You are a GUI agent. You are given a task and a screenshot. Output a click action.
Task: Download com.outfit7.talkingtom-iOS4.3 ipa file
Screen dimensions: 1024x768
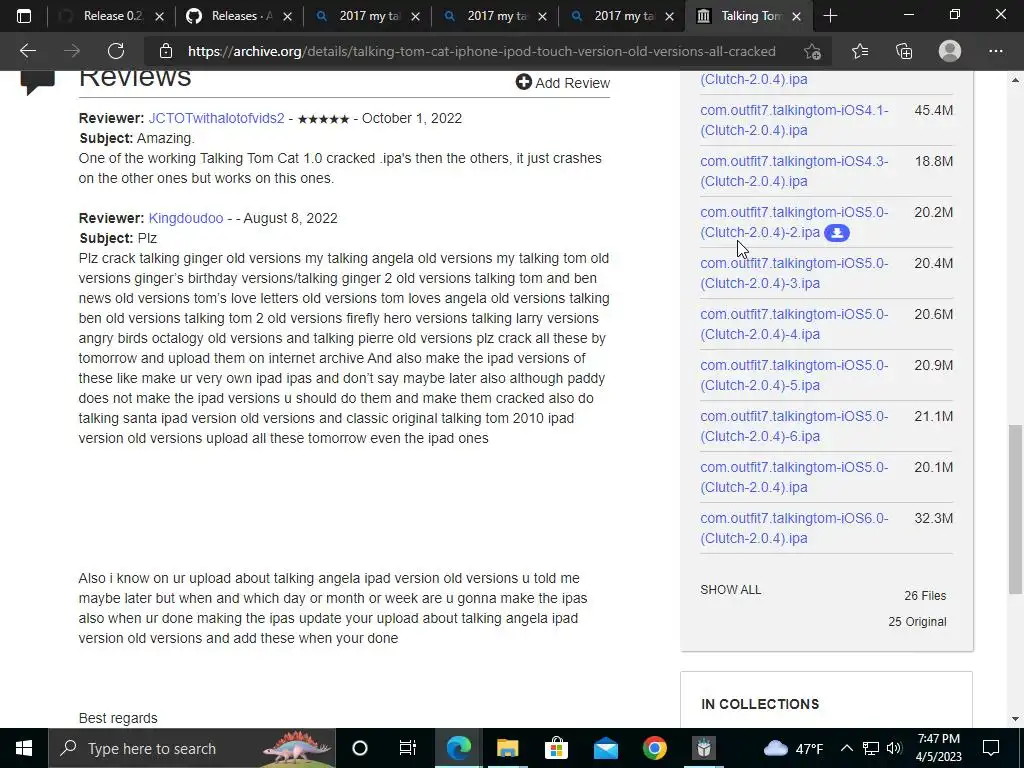click(794, 171)
